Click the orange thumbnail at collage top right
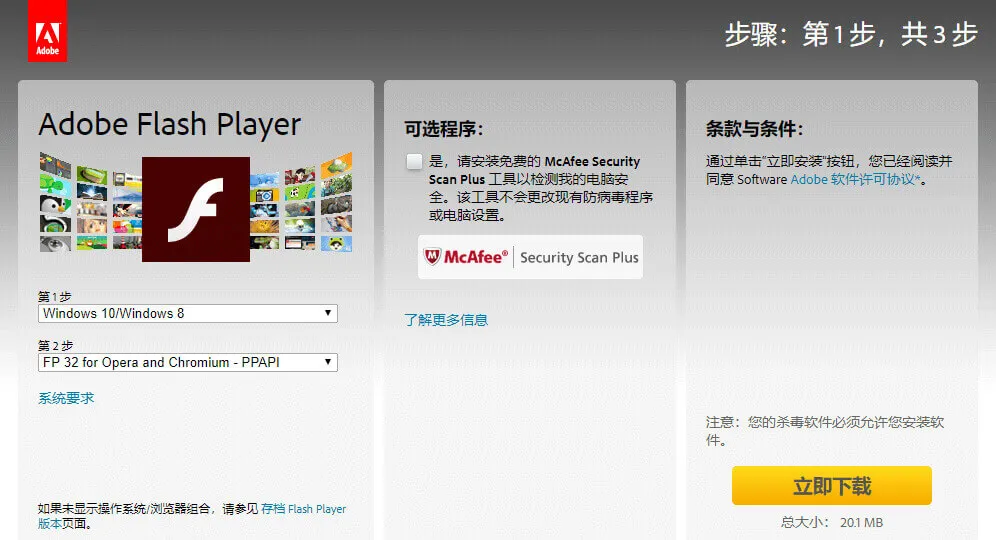 (x=337, y=165)
